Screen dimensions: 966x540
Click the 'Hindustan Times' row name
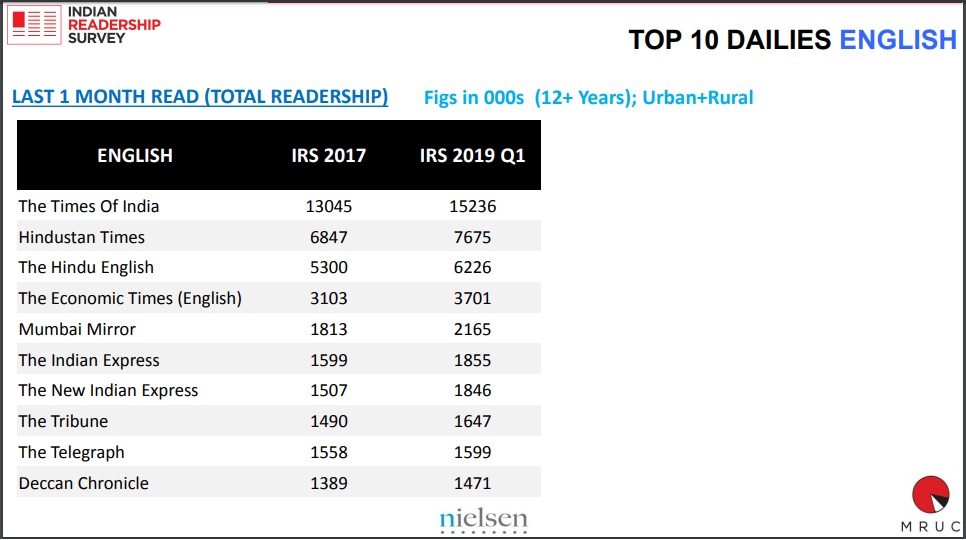point(82,237)
